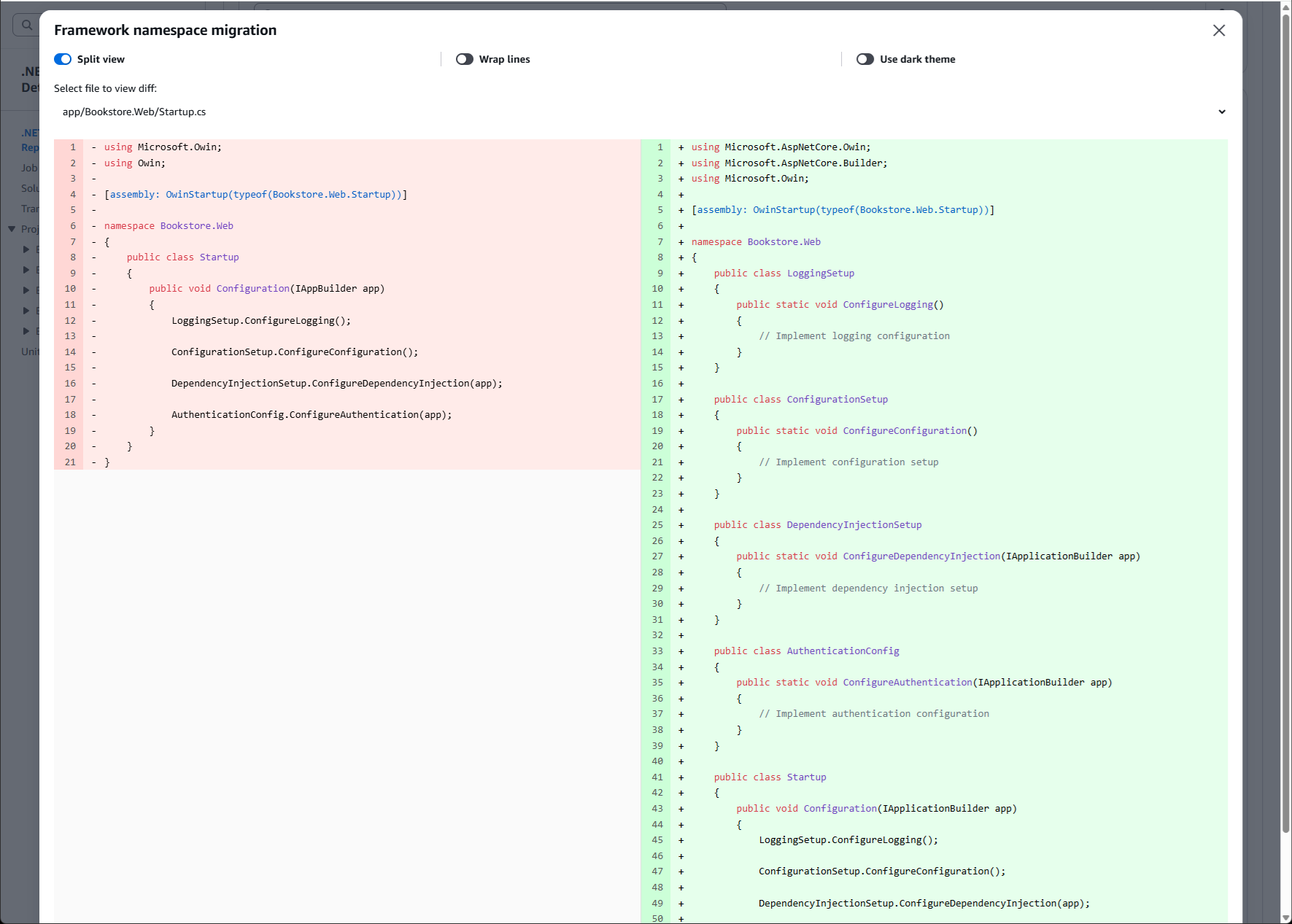This screenshot has height=924, width=1292.
Task: Collapse the expanded Projects tree in sidebar
Action: click(12, 228)
